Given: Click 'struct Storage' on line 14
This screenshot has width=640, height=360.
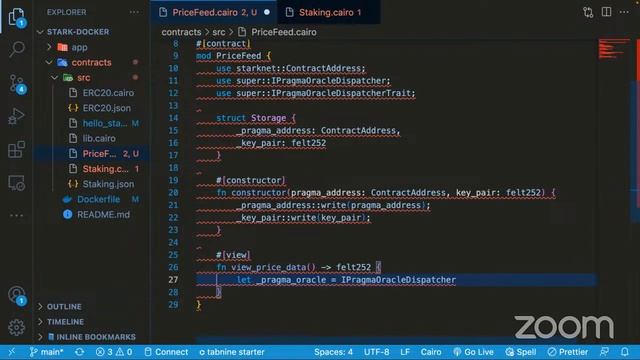Looking at the screenshot, I should pos(251,118).
